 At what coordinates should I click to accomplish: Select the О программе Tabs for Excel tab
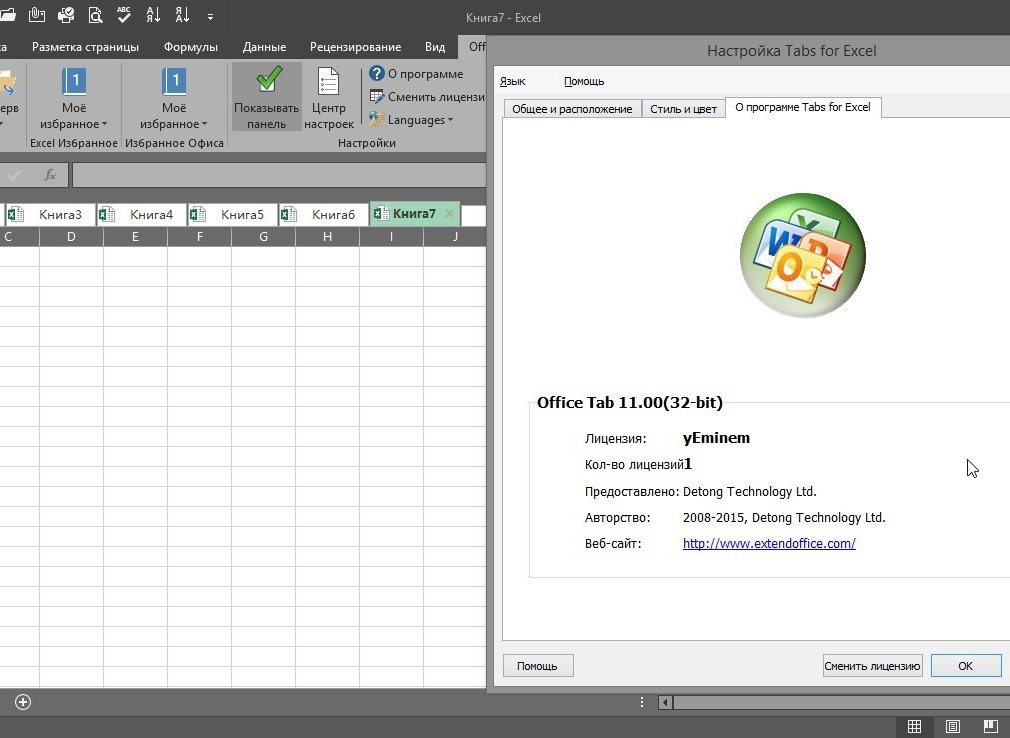[x=803, y=107]
